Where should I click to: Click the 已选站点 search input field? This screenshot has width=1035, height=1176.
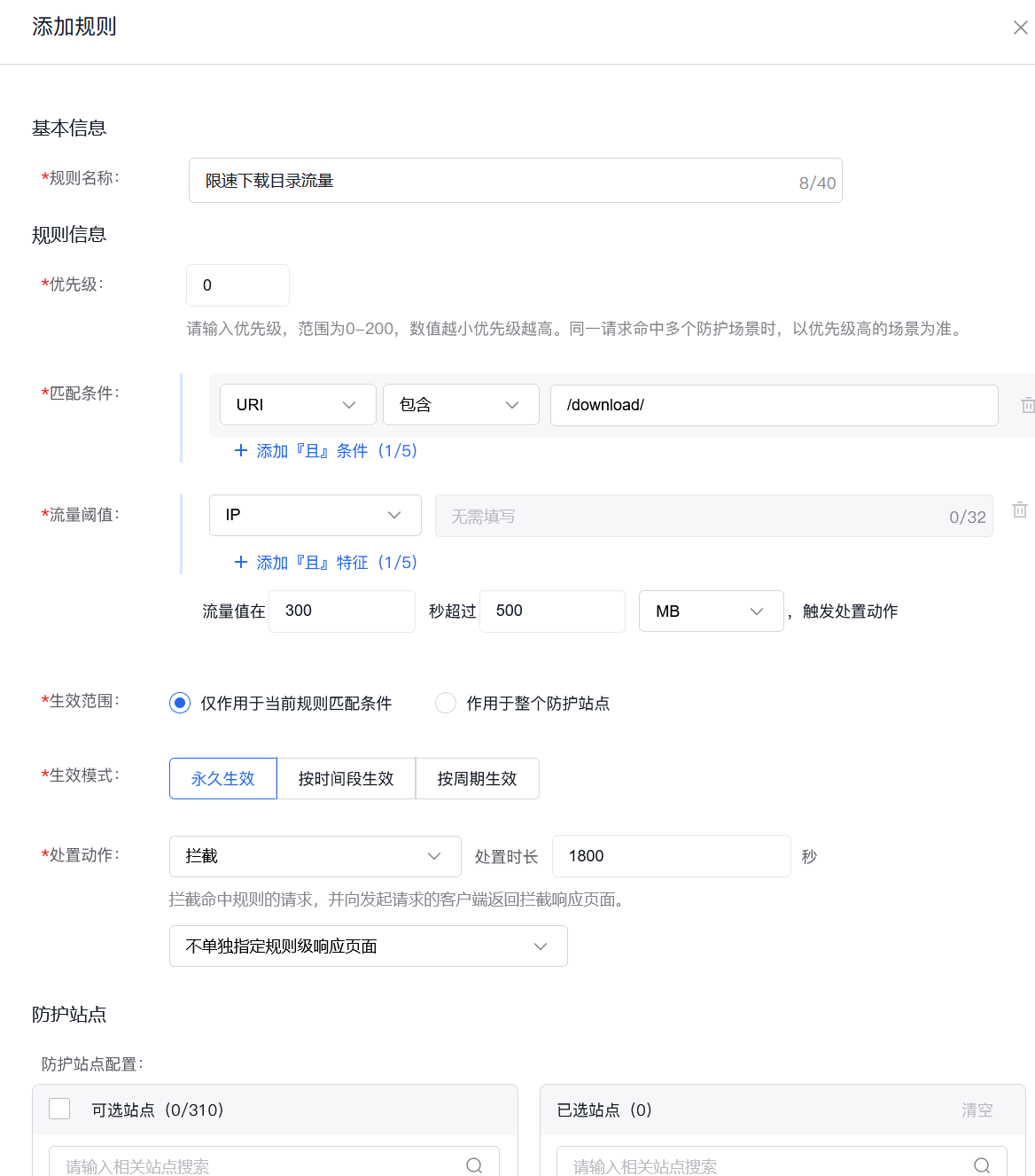coord(782,1162)
